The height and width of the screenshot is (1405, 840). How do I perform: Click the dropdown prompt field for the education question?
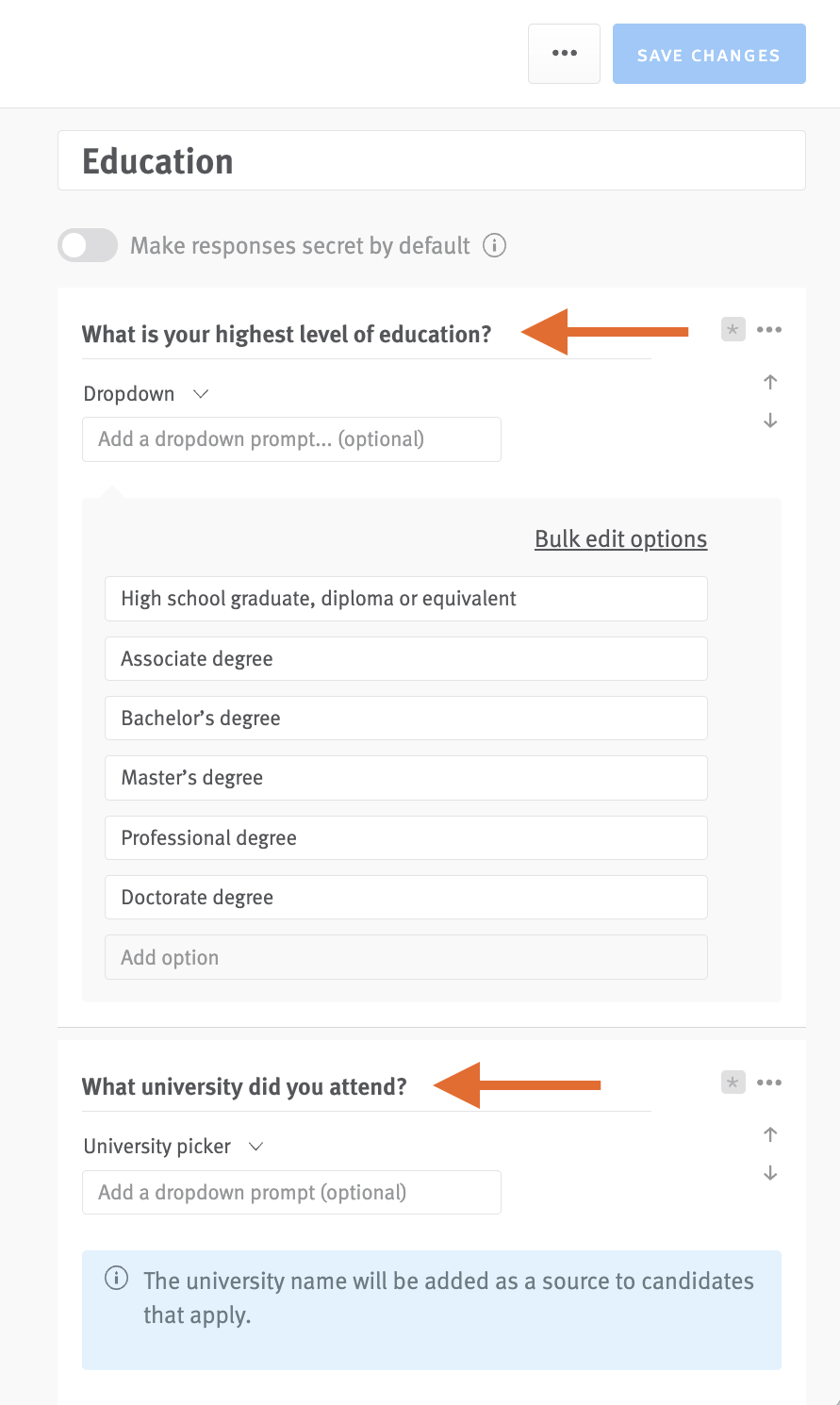(x=291, y=438)
